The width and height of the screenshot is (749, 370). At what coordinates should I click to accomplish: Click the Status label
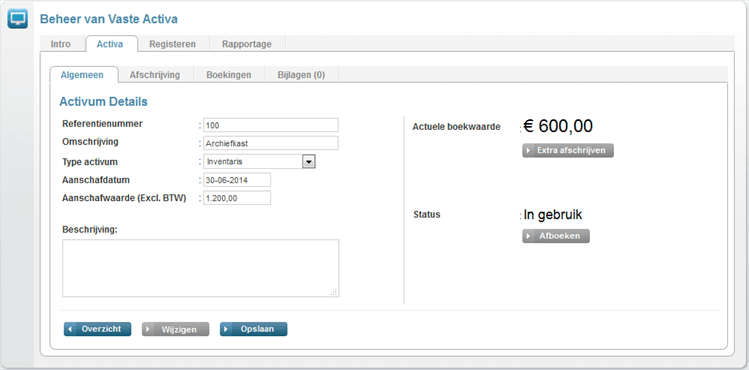click(x=427, y=215)
